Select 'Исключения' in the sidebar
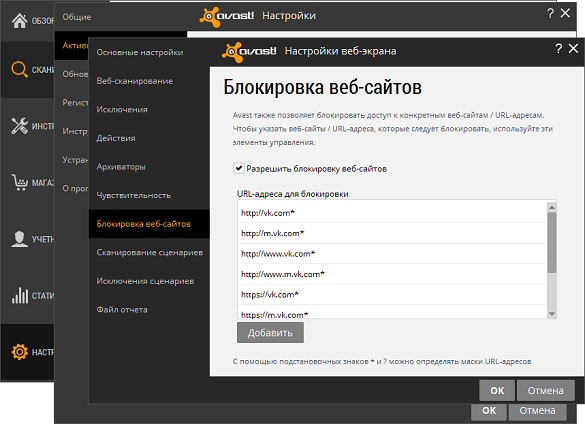Screen dimensions: 585x424 pyautogui.click(x=122, y=110)
